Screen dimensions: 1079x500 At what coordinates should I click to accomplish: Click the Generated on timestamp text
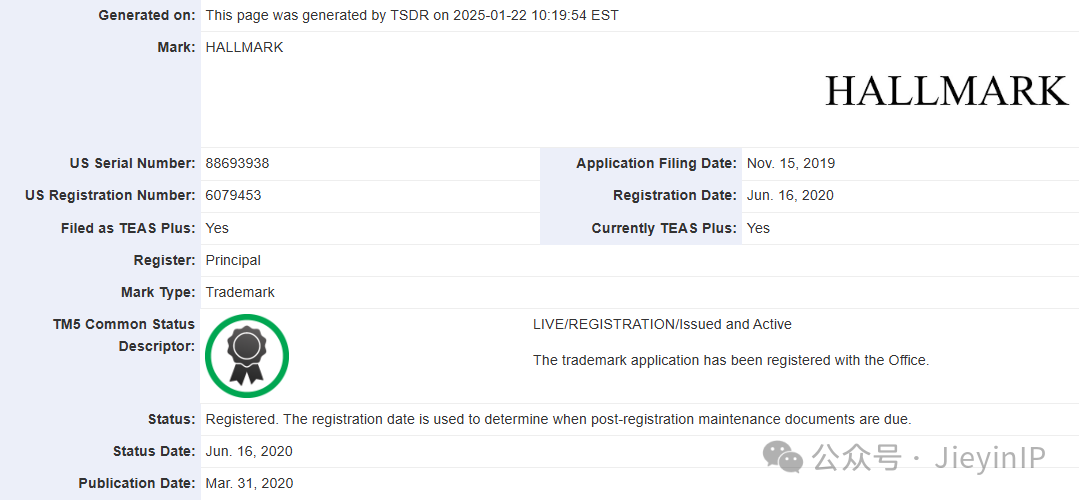click(x=412, y=15)
